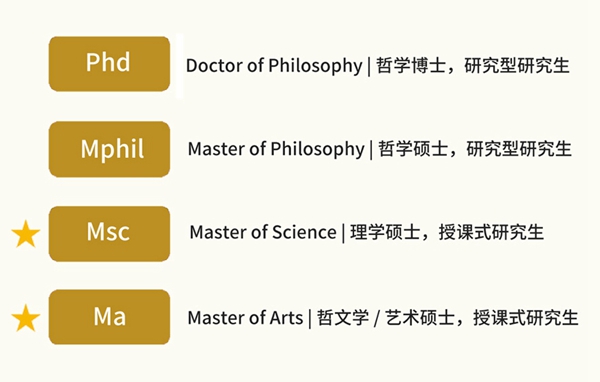Click the 哲学硕士 description text
The width and height of the screenshot is (600, 382).
[x=413, y=149]
